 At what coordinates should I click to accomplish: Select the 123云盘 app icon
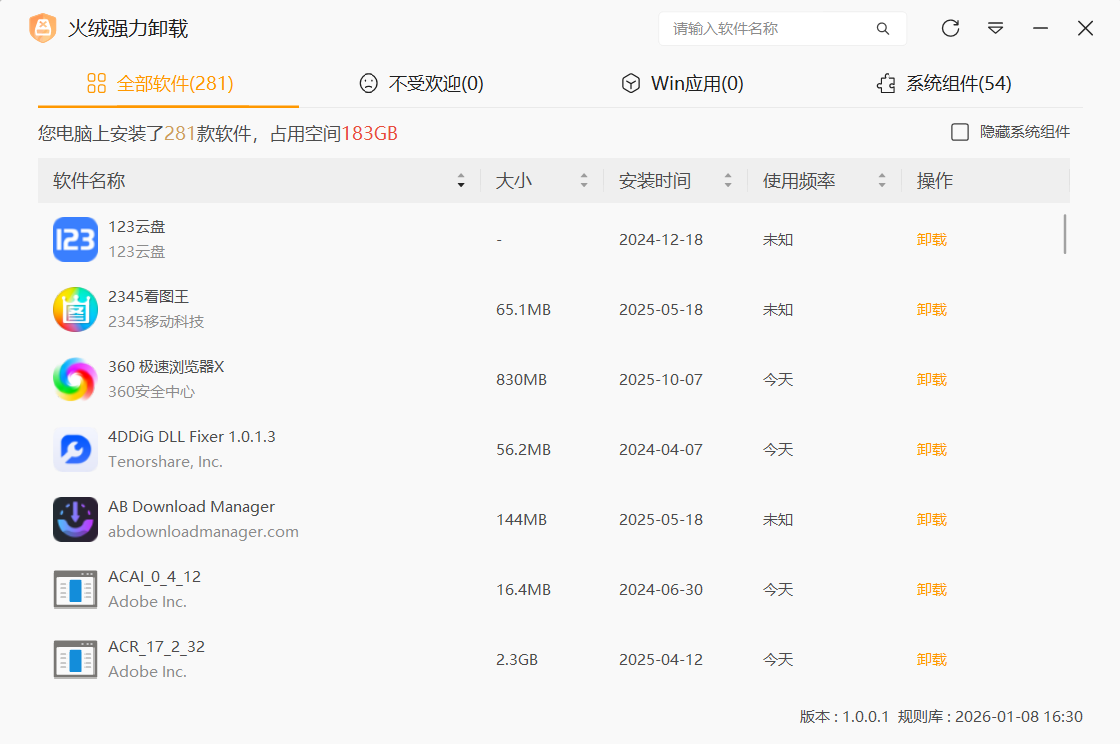75,239
